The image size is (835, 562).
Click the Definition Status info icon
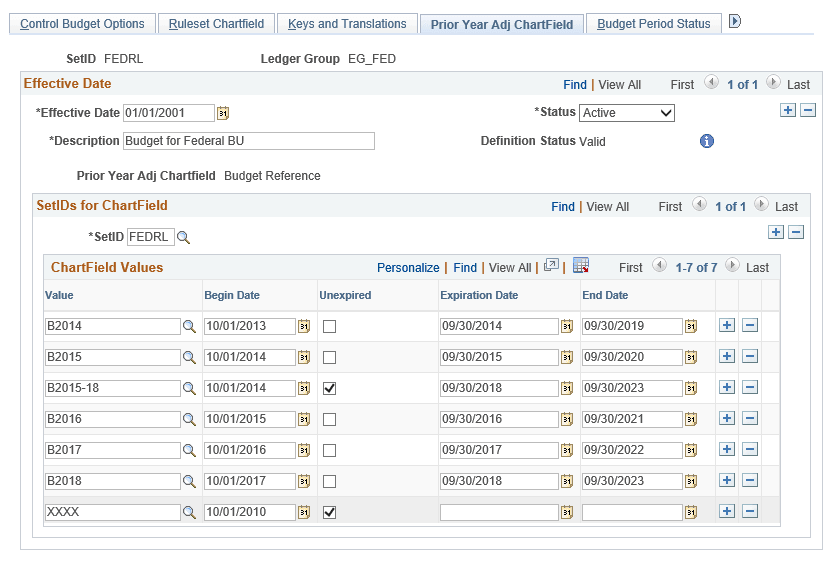(x=707, y=141)
